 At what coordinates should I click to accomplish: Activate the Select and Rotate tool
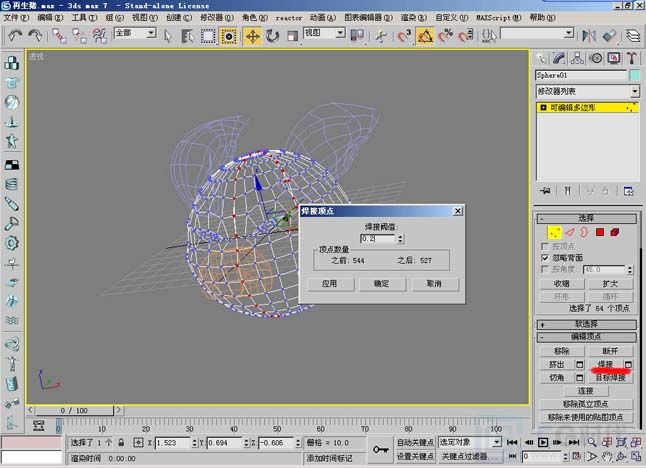272,36
